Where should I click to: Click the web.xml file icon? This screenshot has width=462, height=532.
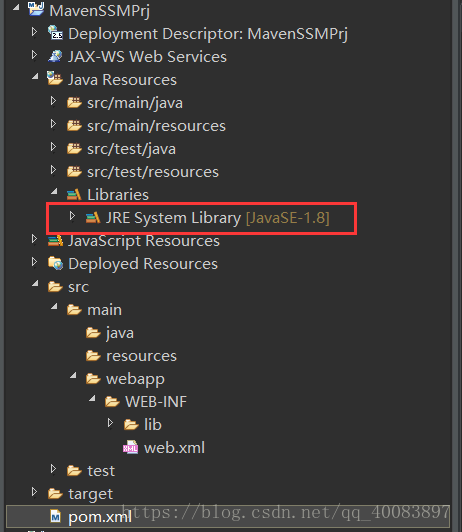[131, 448]
